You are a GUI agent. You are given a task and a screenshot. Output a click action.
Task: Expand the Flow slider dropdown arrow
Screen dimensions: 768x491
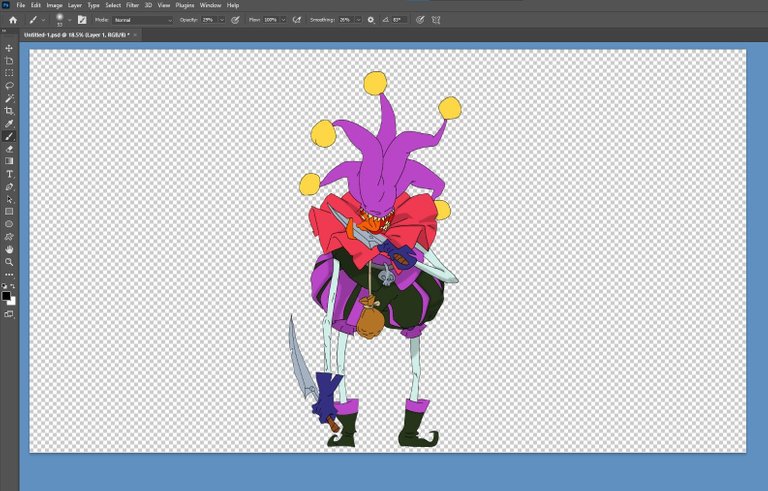(283, 20)
